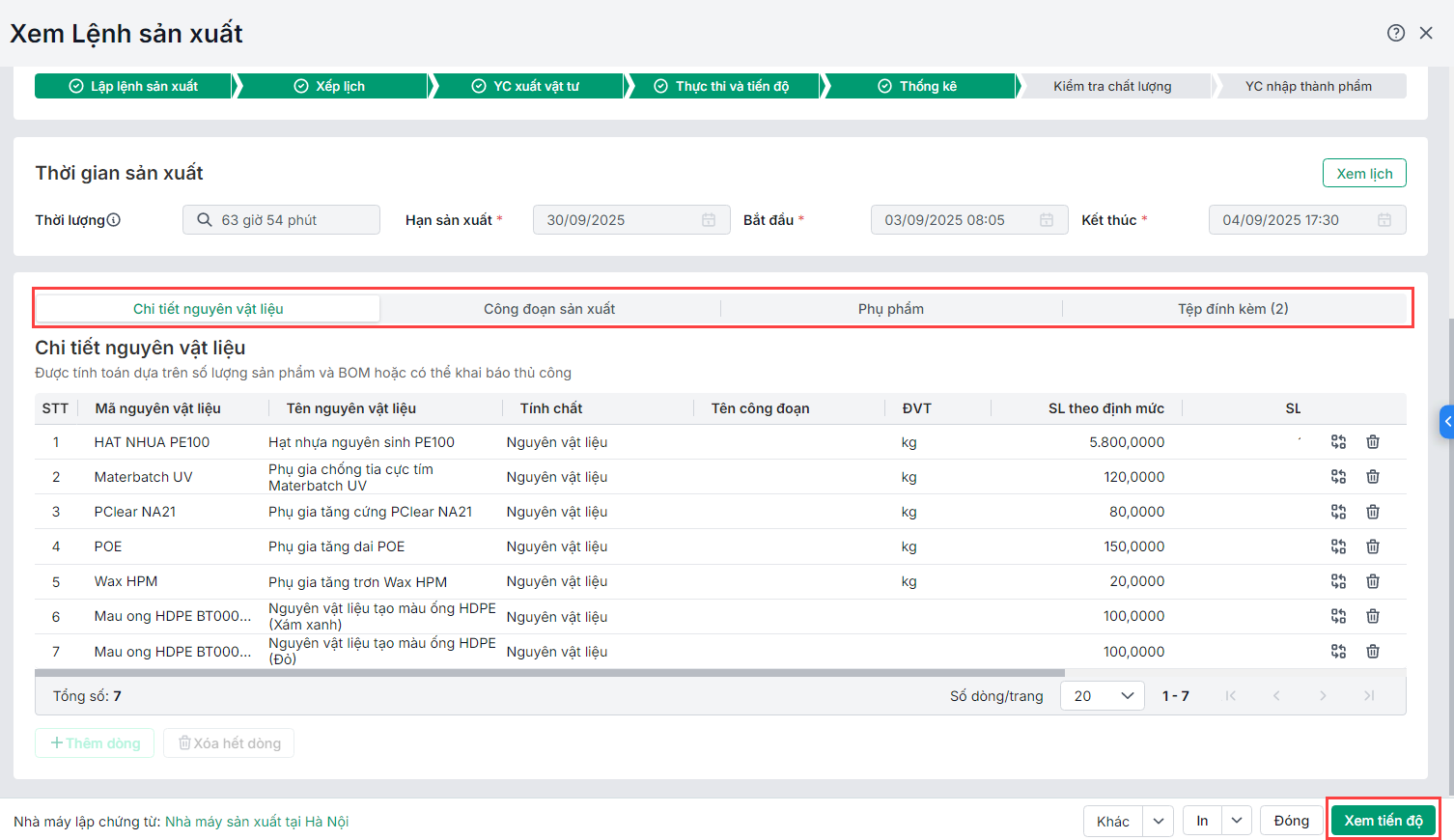Switch to Chi tiết nguyên vật liệu tab
Viewport: 1454px width, 840px height.
[x=209, y=309]
